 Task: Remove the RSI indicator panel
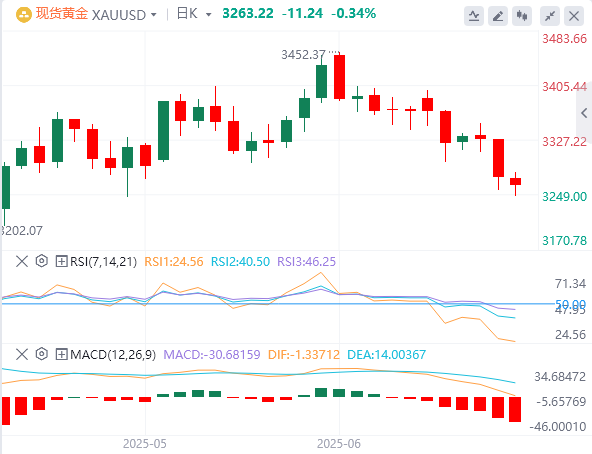pyautogui.click(x=22, y=261)
